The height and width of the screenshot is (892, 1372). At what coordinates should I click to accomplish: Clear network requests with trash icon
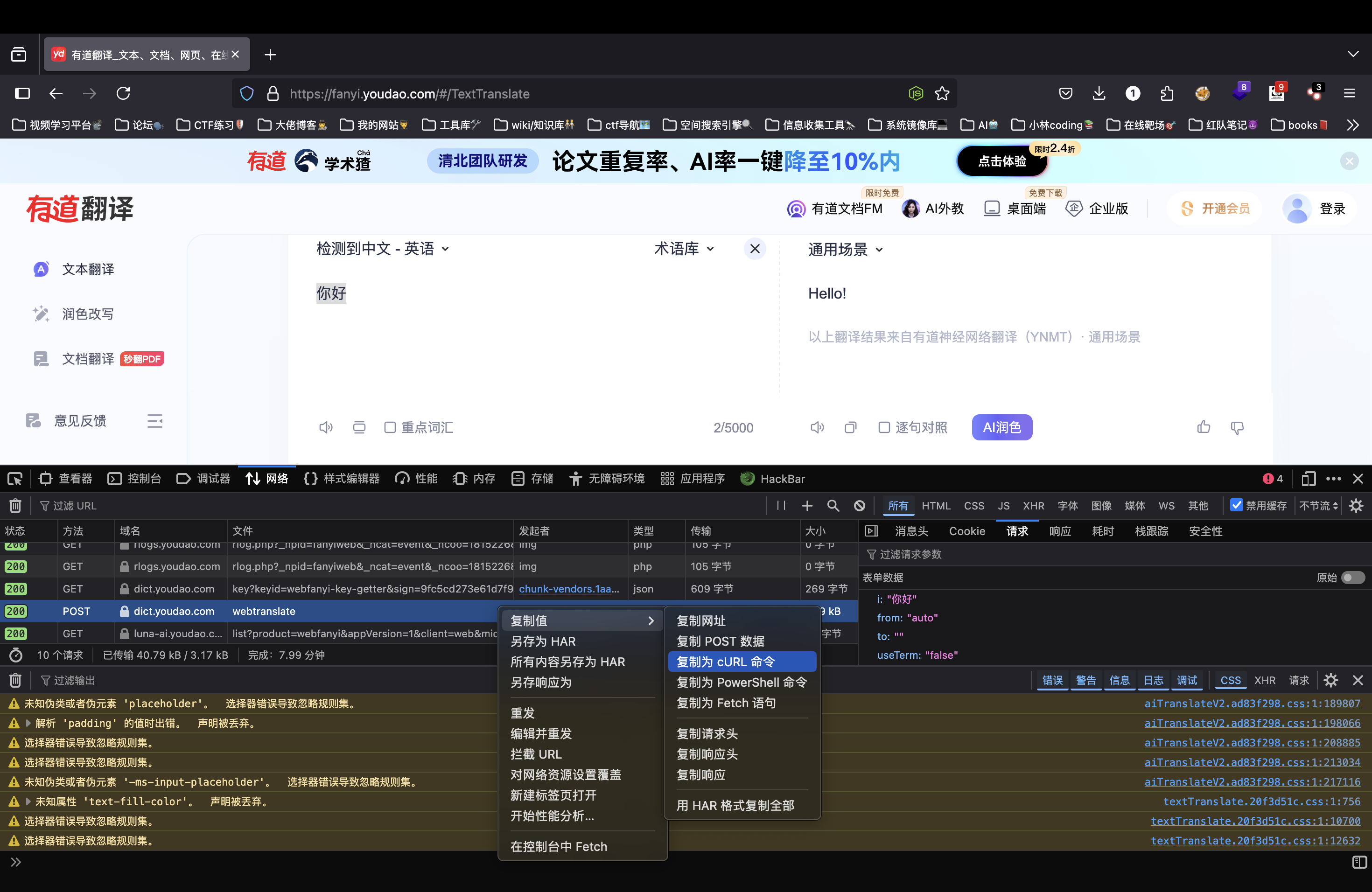coord(15,505)
